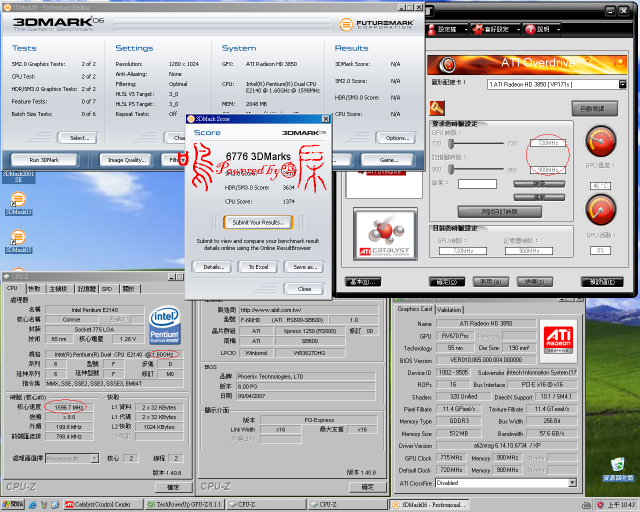Switch to the 主機板 tab in CPU-Z
The height and width of the screenshot is (512, 640).
pos(58,289)
